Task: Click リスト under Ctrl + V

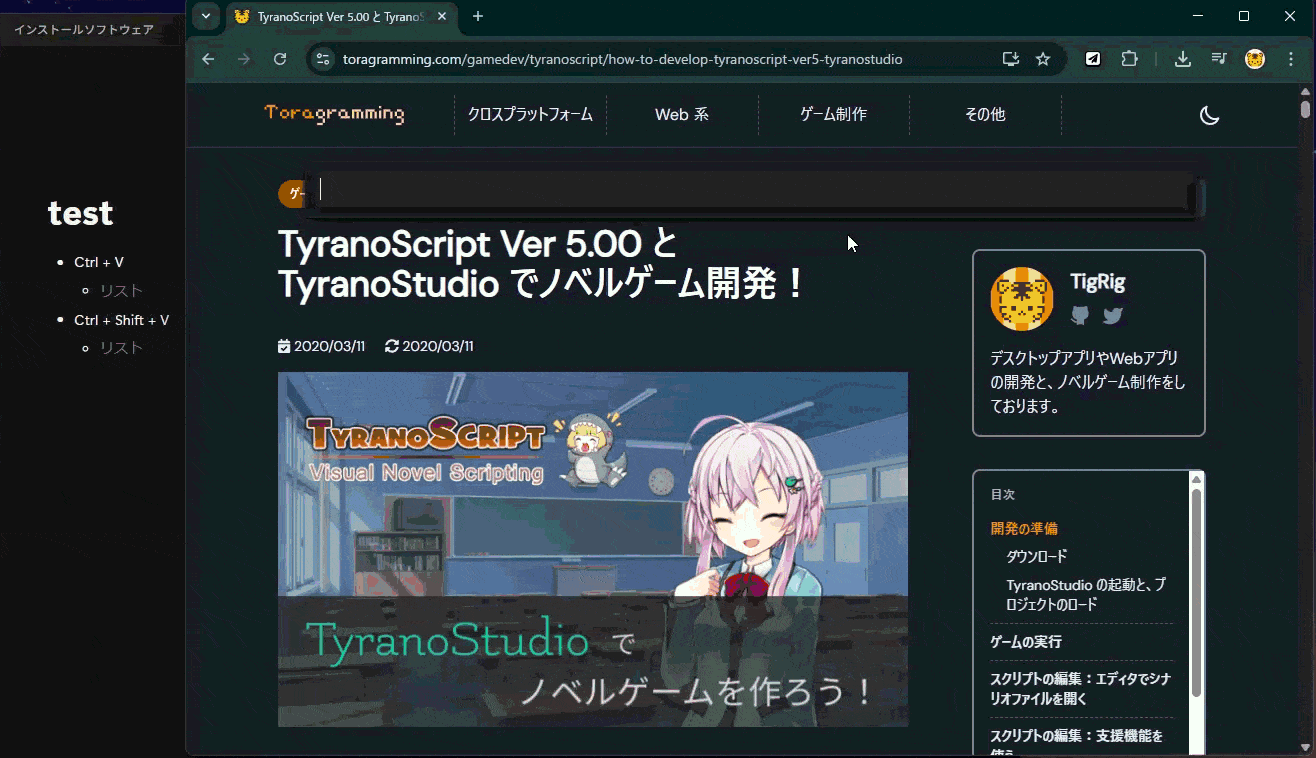Action: click(x=121, y=291)
